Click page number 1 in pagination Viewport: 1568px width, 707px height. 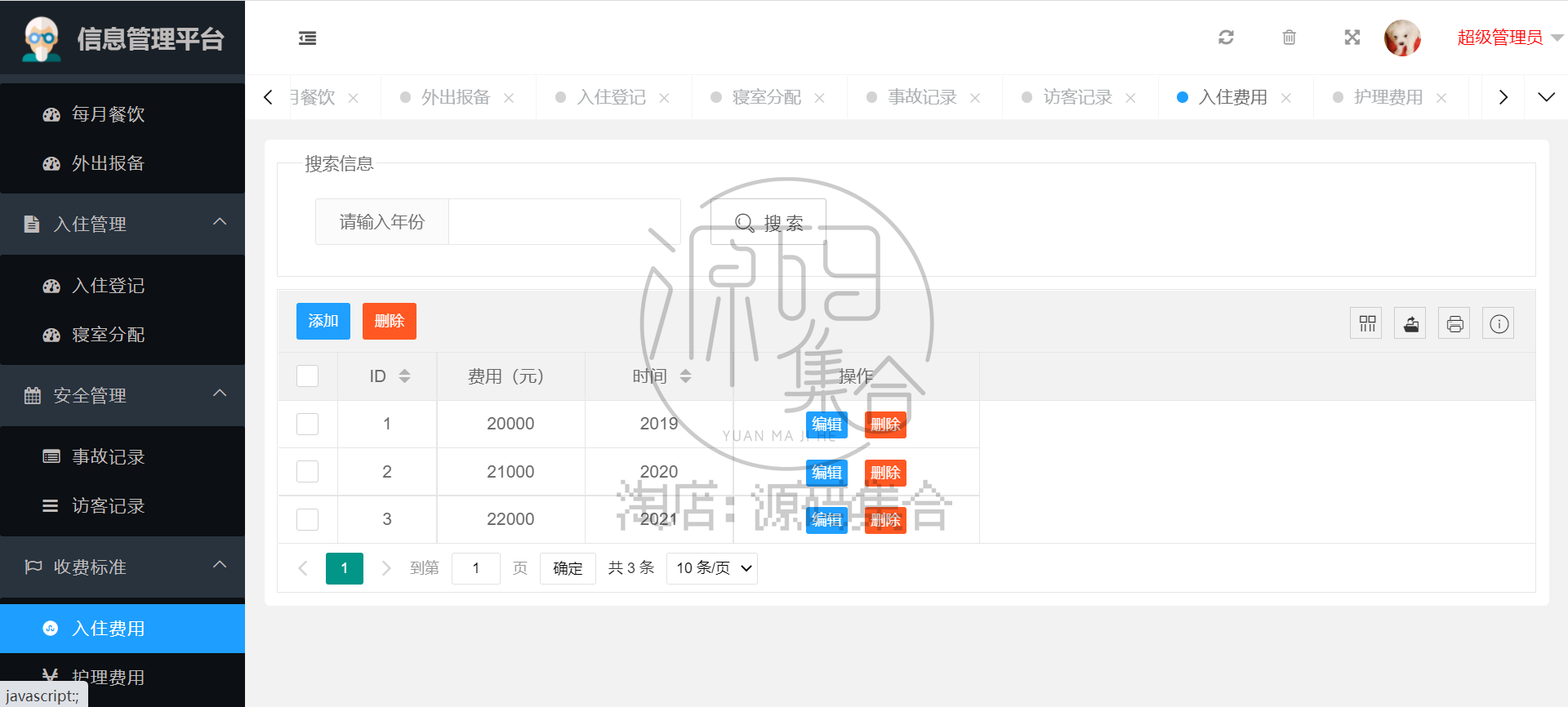pyautogui.click(x=345, y=568)
